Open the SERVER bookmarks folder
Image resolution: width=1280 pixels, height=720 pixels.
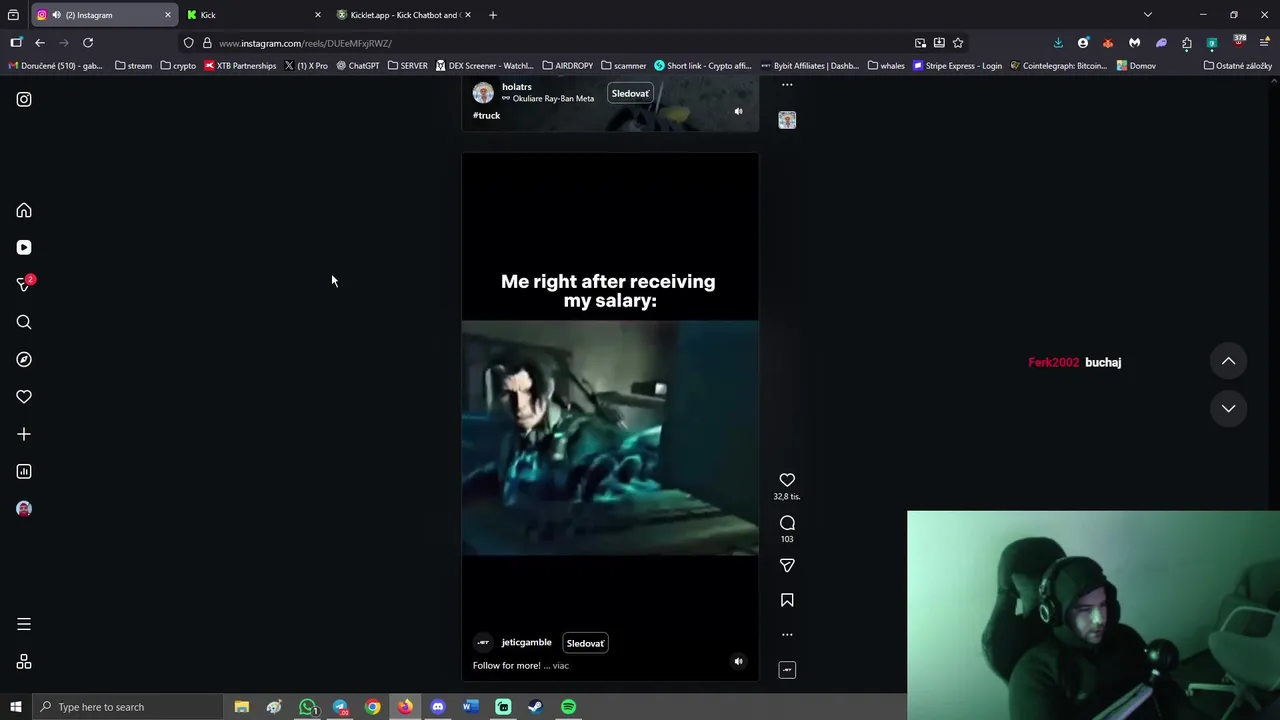(x=407, y=66)
